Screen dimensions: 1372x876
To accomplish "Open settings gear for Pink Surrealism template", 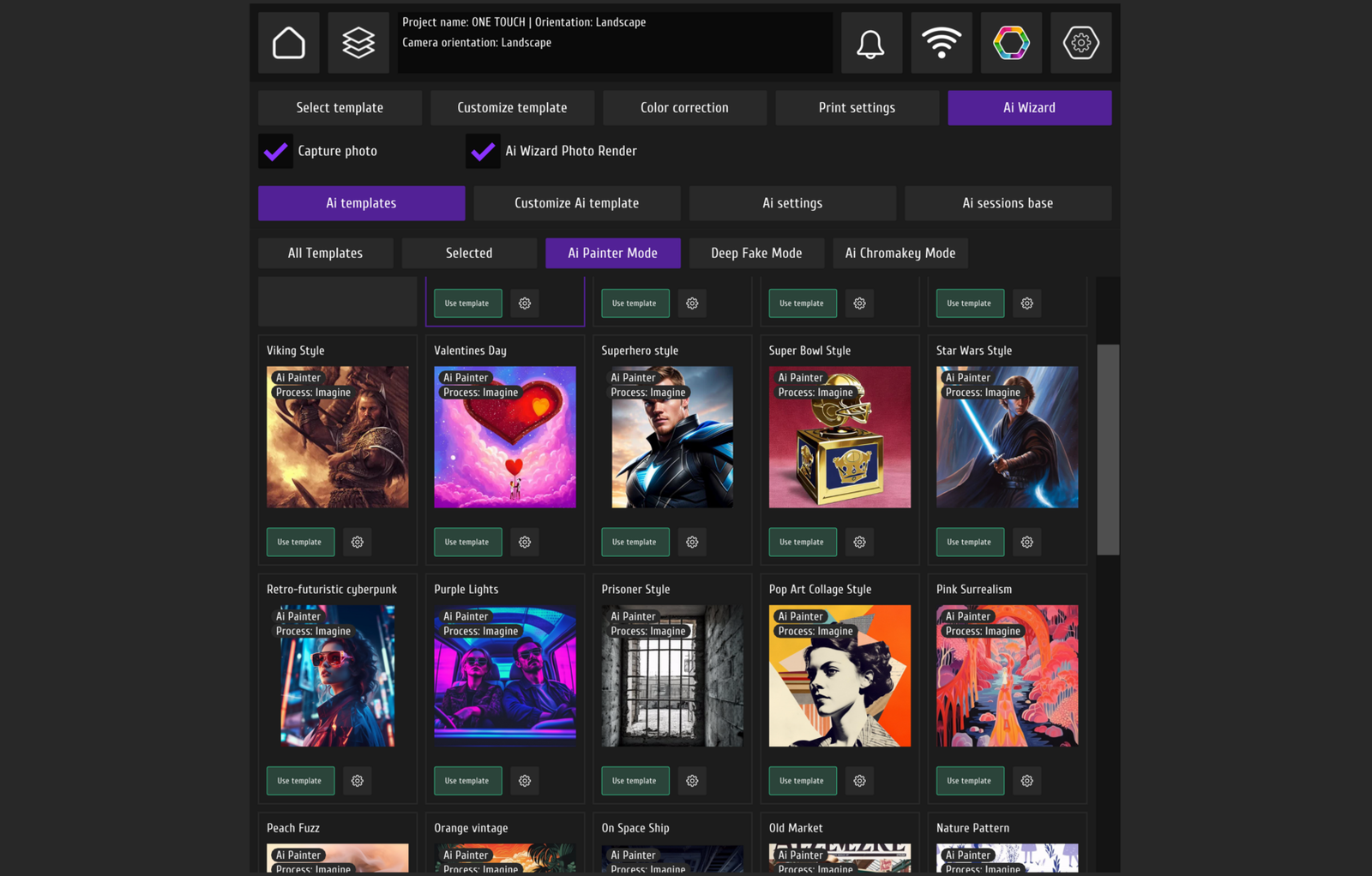I will click(1026, 781).
